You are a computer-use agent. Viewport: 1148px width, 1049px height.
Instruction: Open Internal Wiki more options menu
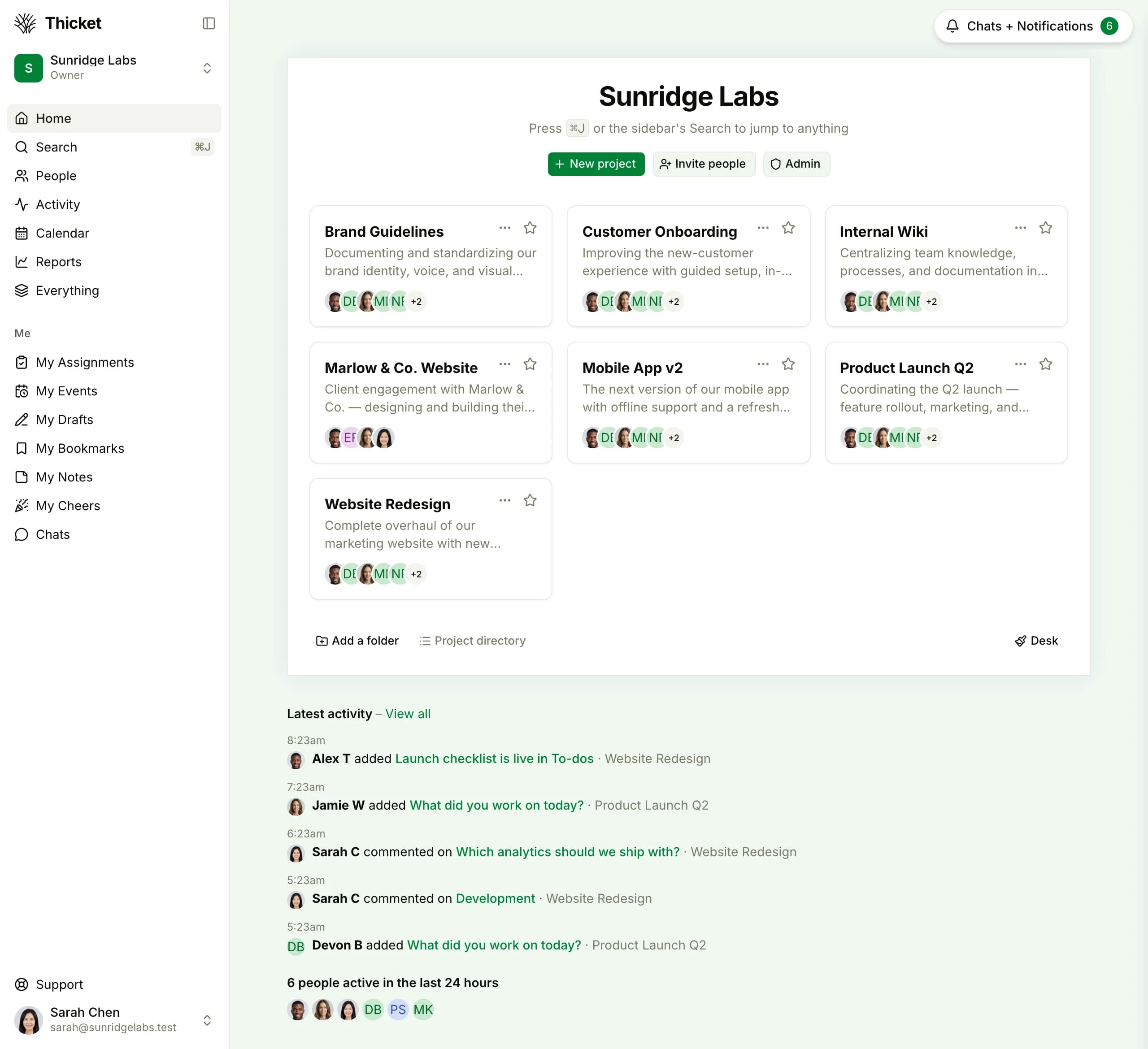pos(1021,228)
